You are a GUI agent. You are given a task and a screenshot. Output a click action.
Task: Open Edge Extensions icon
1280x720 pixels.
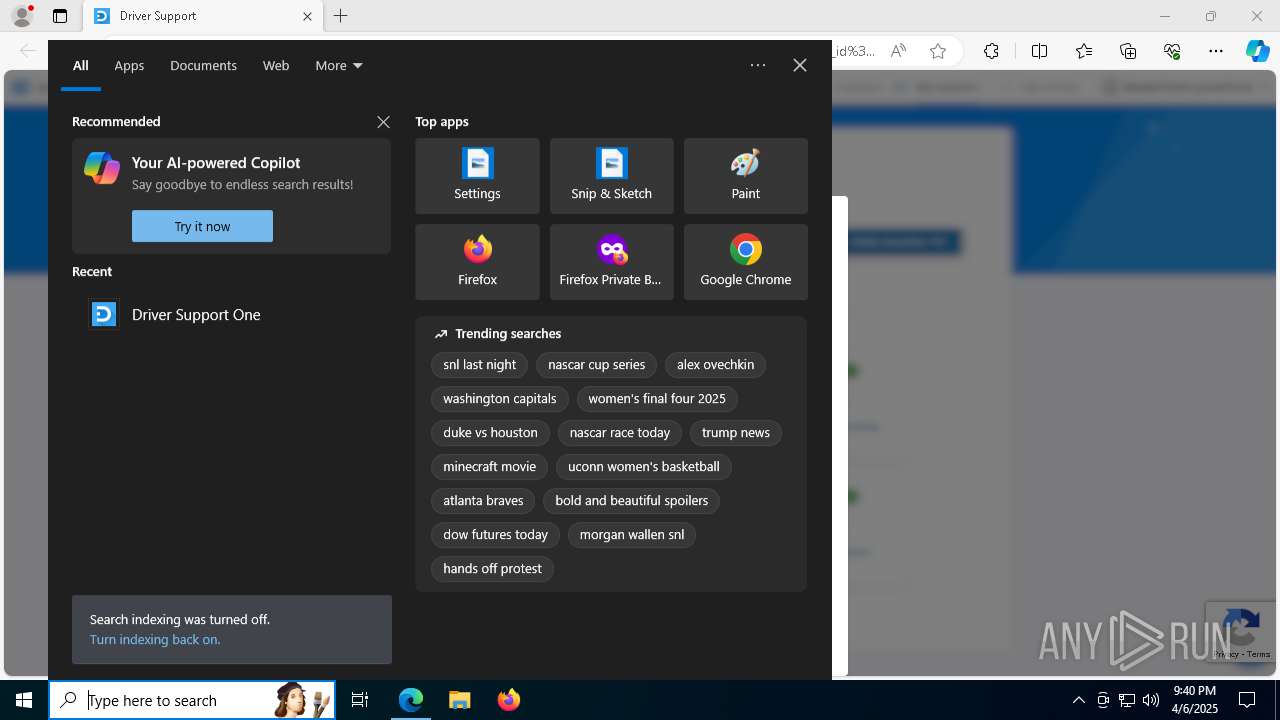[991, 51]
